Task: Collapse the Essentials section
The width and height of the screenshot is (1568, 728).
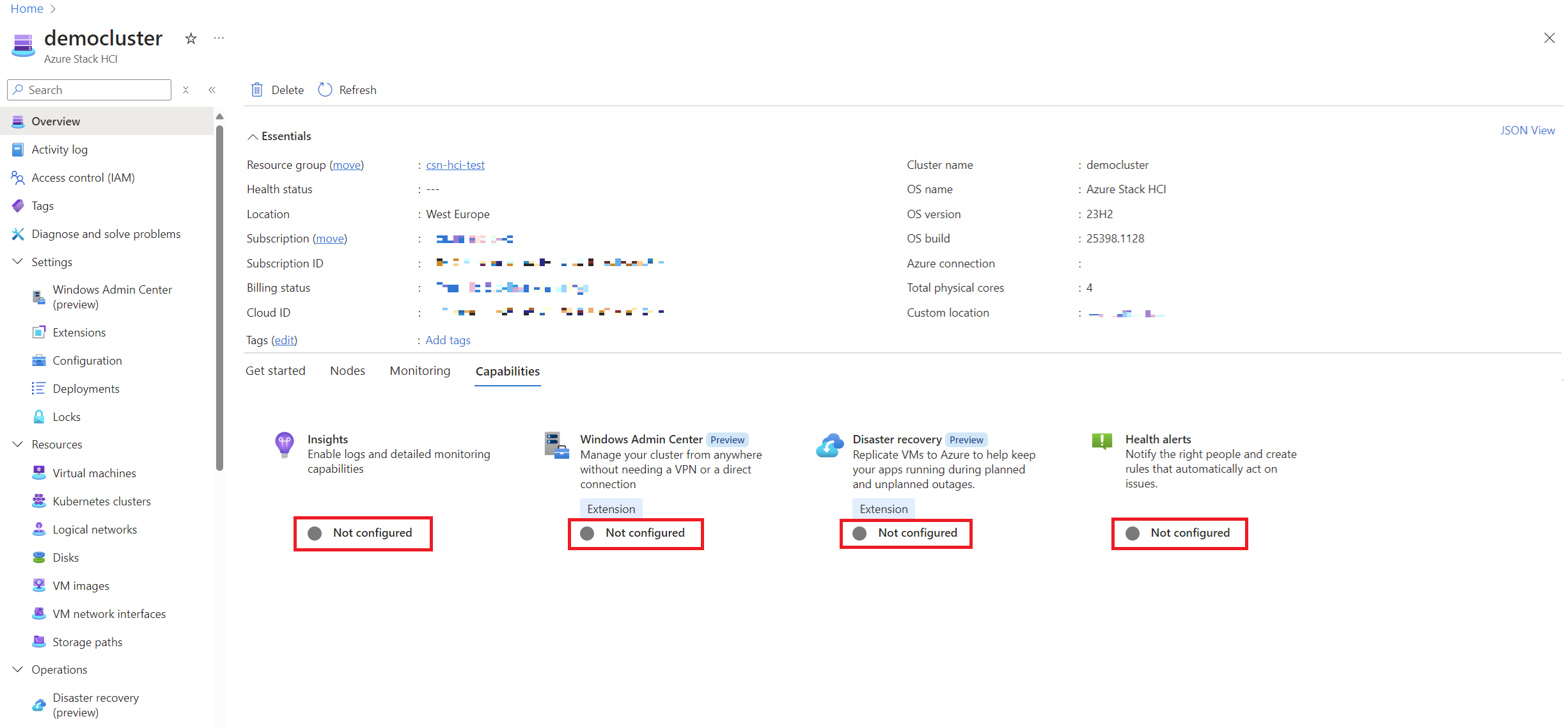Action: 253,136
